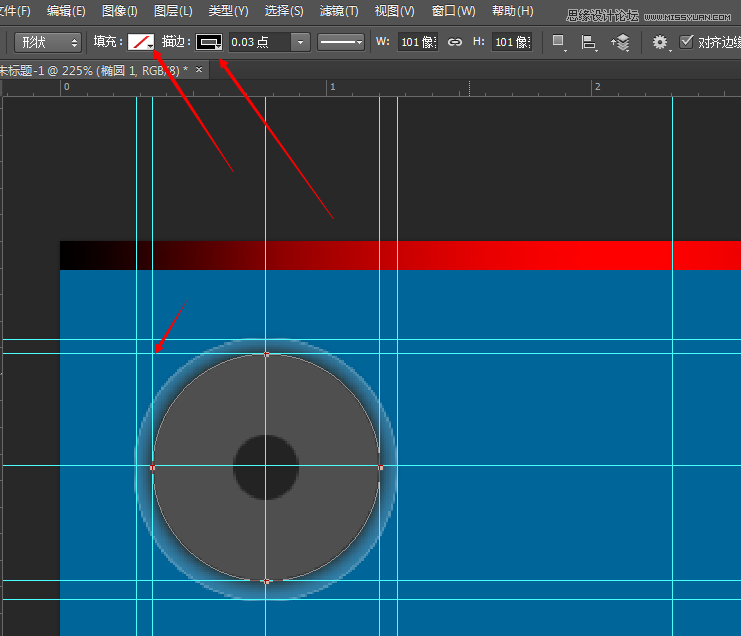This screenshot has height=636, width=741.
Task: Click the stroke width field 0.03 点
Action: click(259, 42)
